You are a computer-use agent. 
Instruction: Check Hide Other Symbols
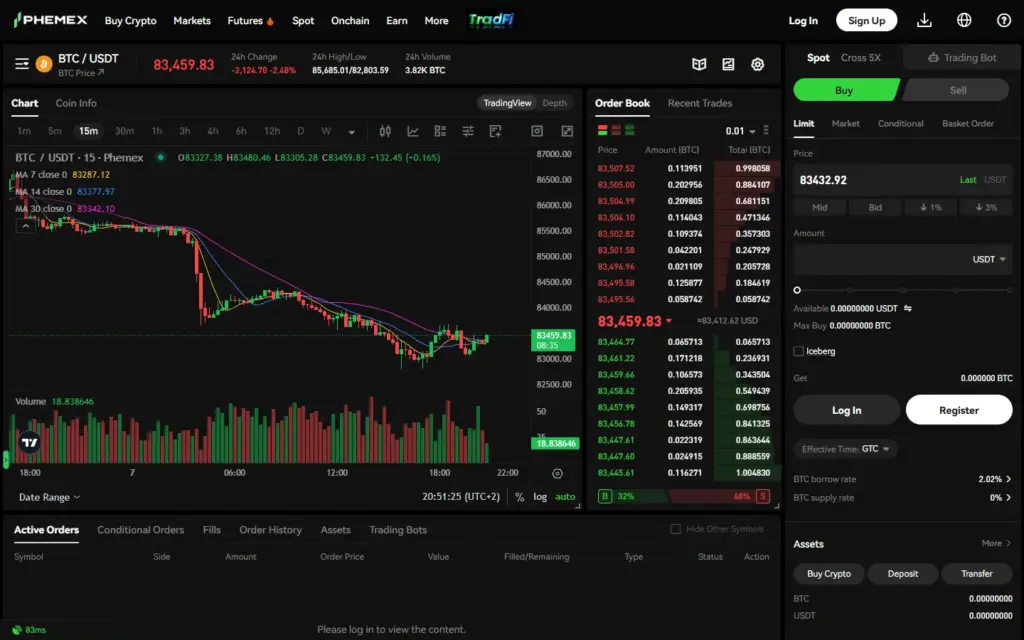pos(675,529)
